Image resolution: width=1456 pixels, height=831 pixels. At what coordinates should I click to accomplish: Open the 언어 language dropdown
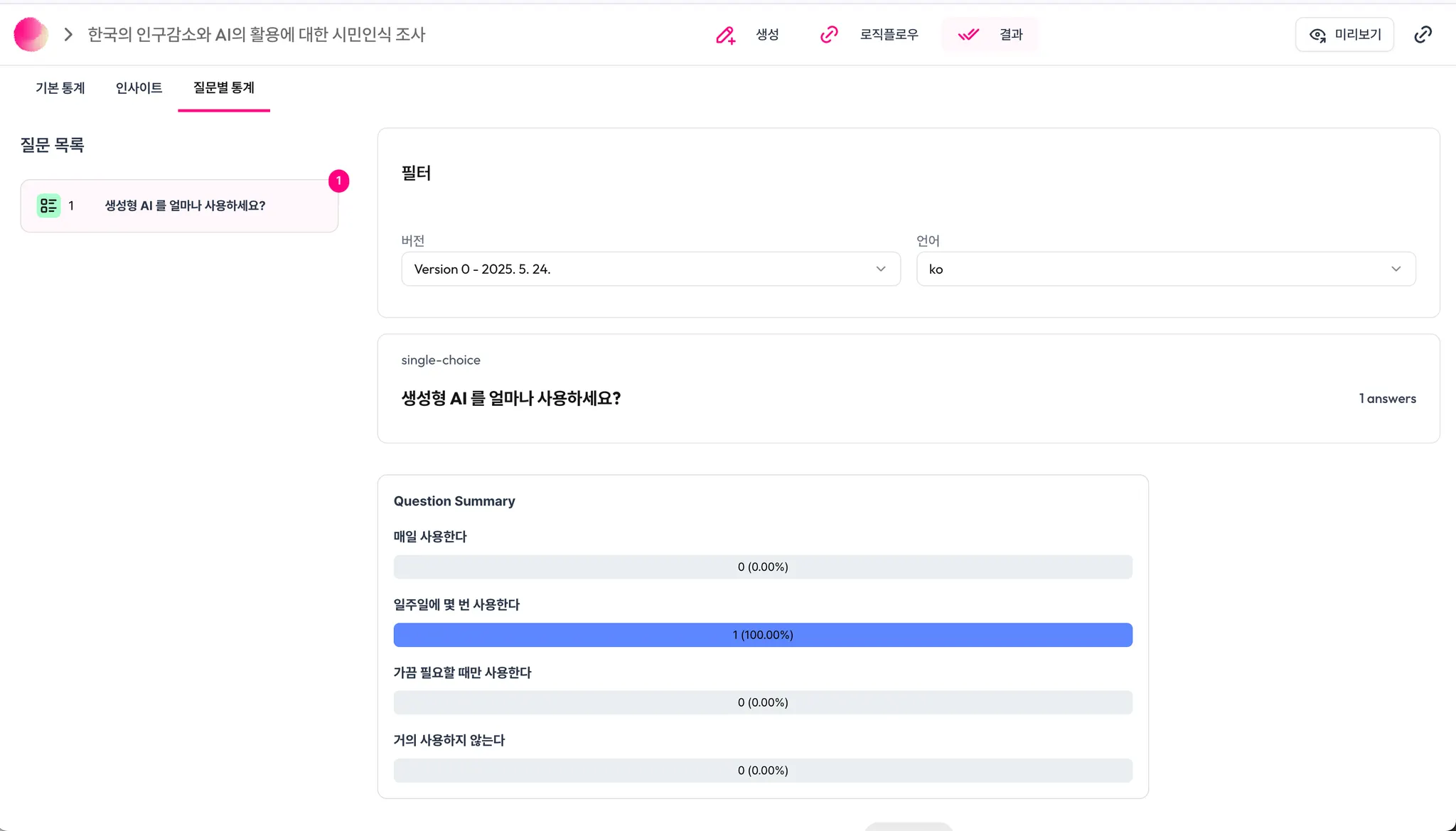tap(1165, 269)
